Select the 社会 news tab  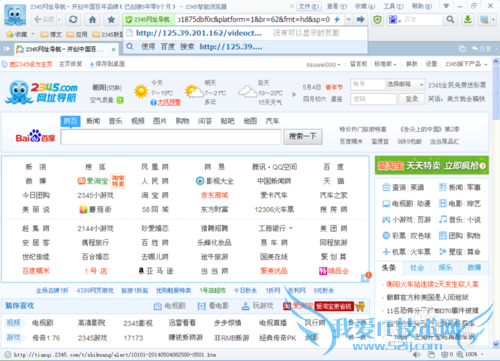[x=417, y=267]
